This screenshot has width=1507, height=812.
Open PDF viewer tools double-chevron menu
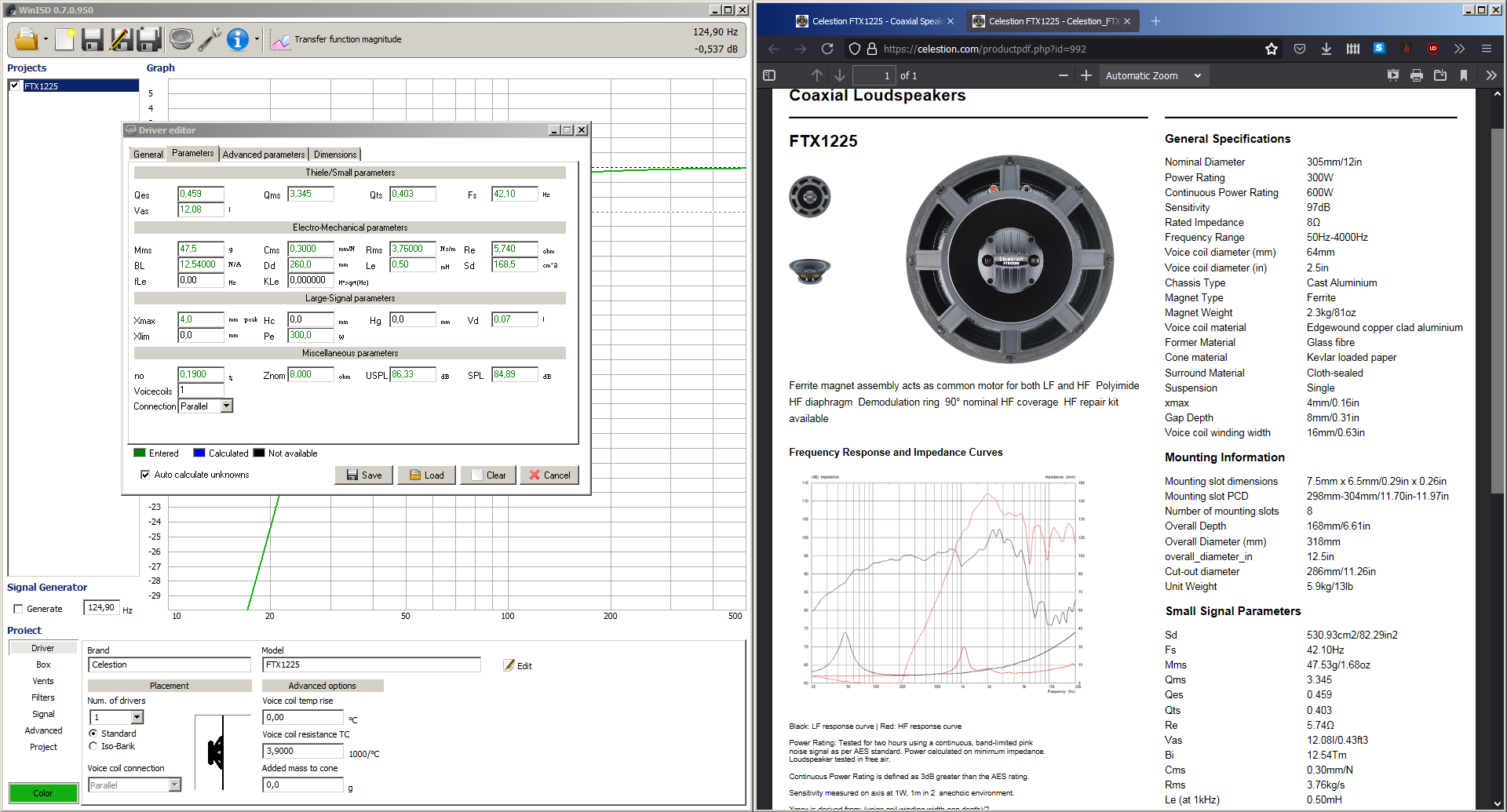(x=1491, y=75)
